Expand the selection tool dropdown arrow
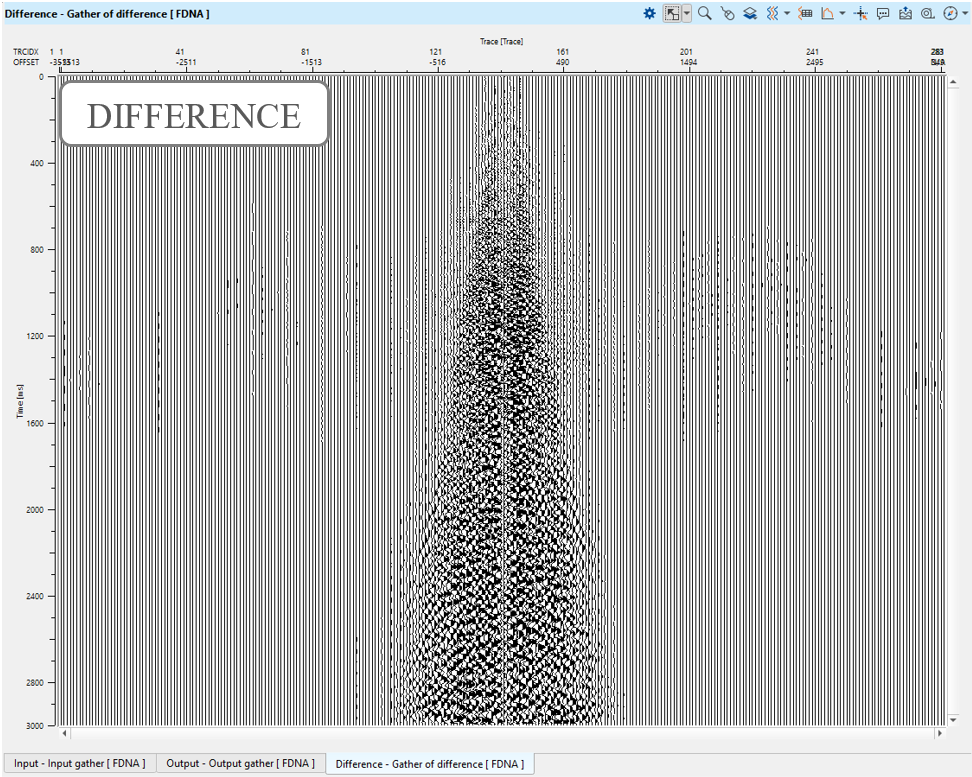972x777 pixels. pos(687,13)
